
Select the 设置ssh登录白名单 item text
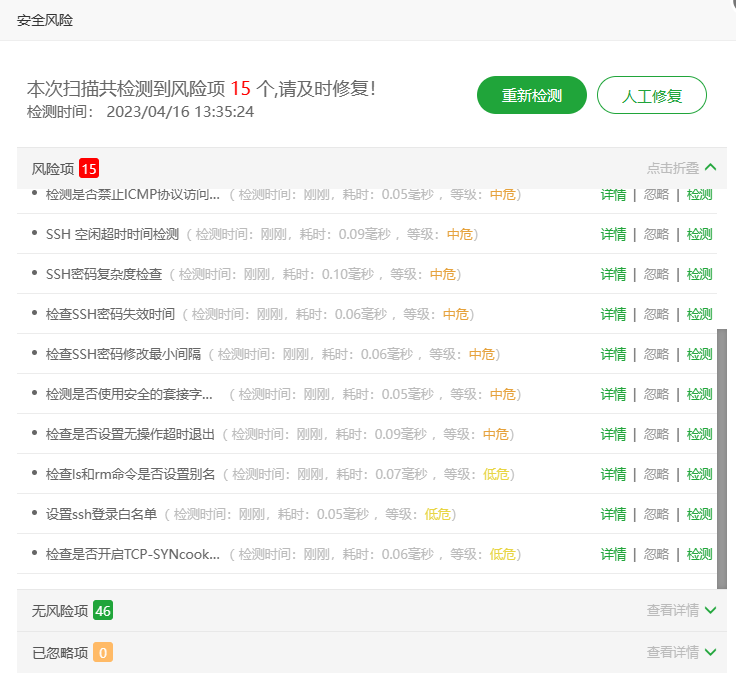(101, 514)
